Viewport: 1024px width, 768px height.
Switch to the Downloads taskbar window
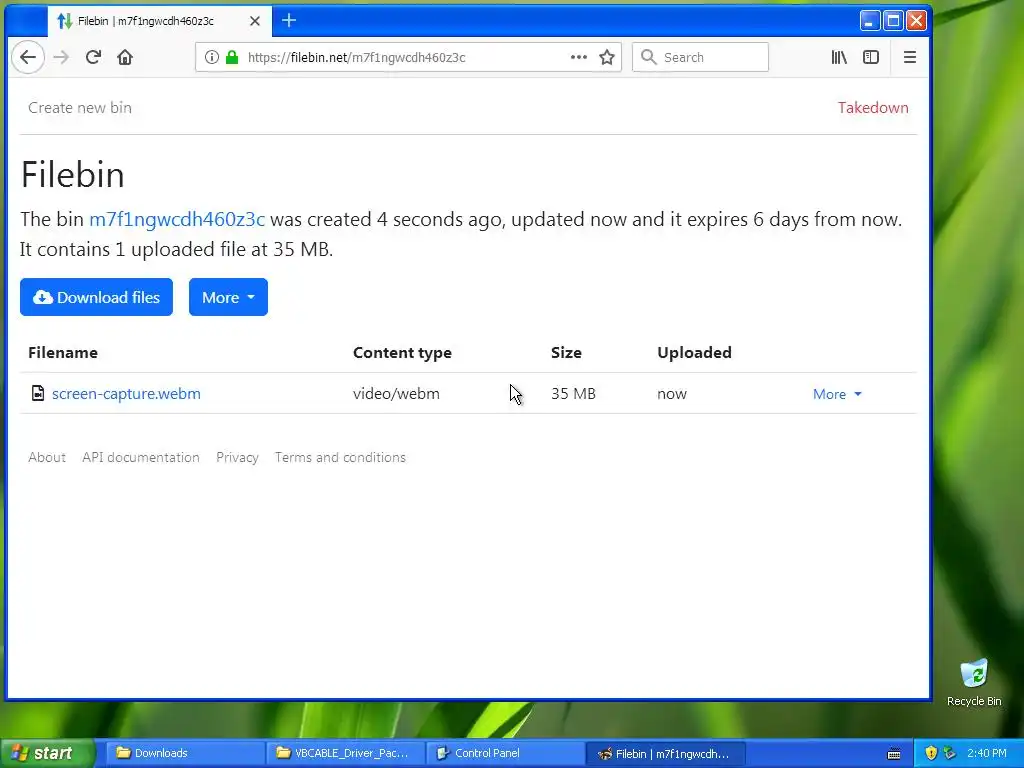(x=186, y=753)
